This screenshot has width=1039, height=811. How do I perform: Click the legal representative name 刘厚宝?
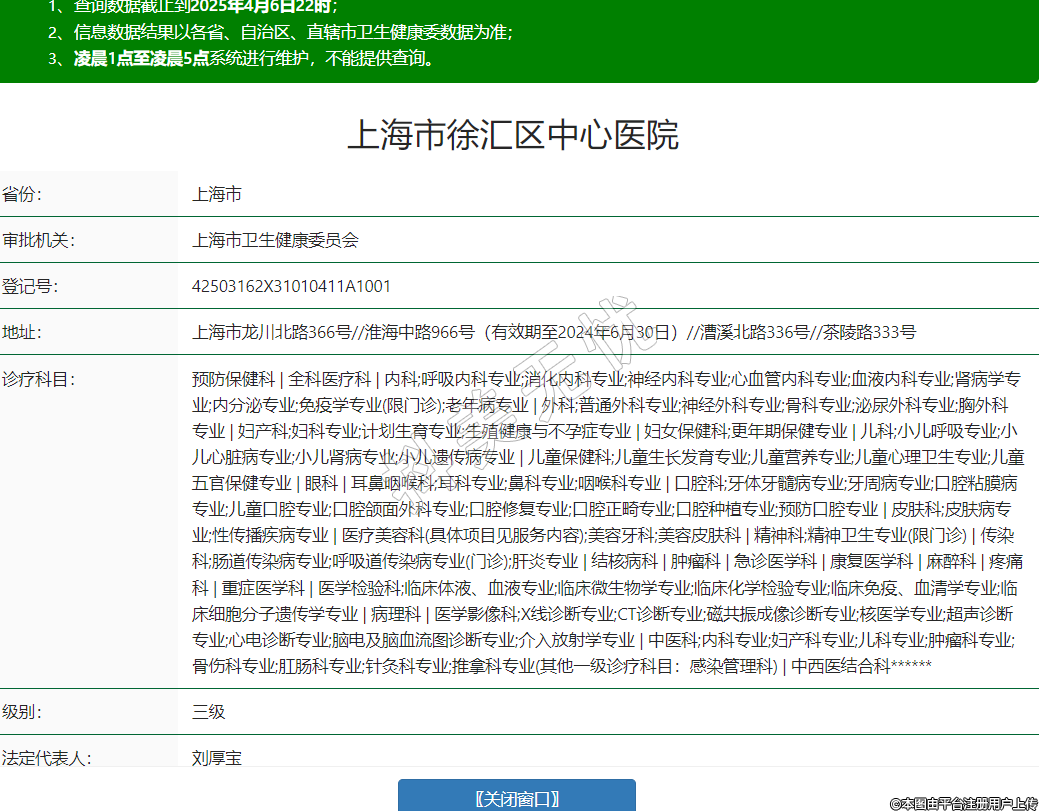(217, 758)
